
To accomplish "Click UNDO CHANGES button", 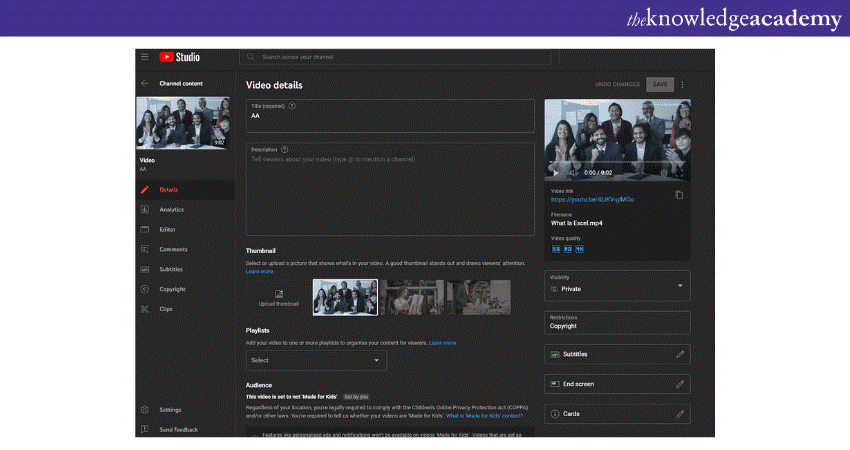I will 616,85.
